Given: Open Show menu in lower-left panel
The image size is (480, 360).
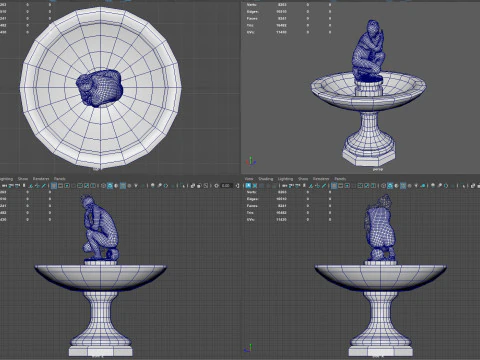Looking at the screenshot, I should coord(23,179).
